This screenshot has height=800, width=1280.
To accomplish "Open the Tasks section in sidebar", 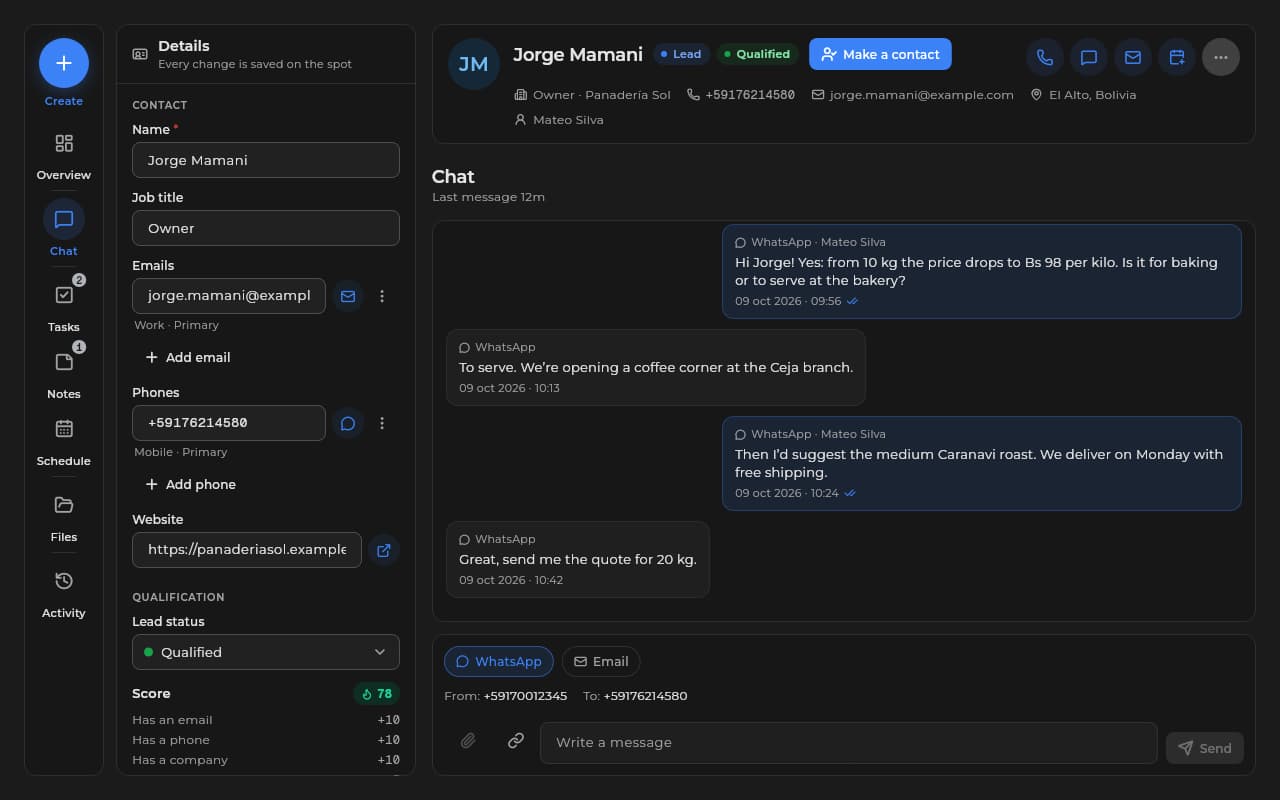I will [x=64, y=307].
